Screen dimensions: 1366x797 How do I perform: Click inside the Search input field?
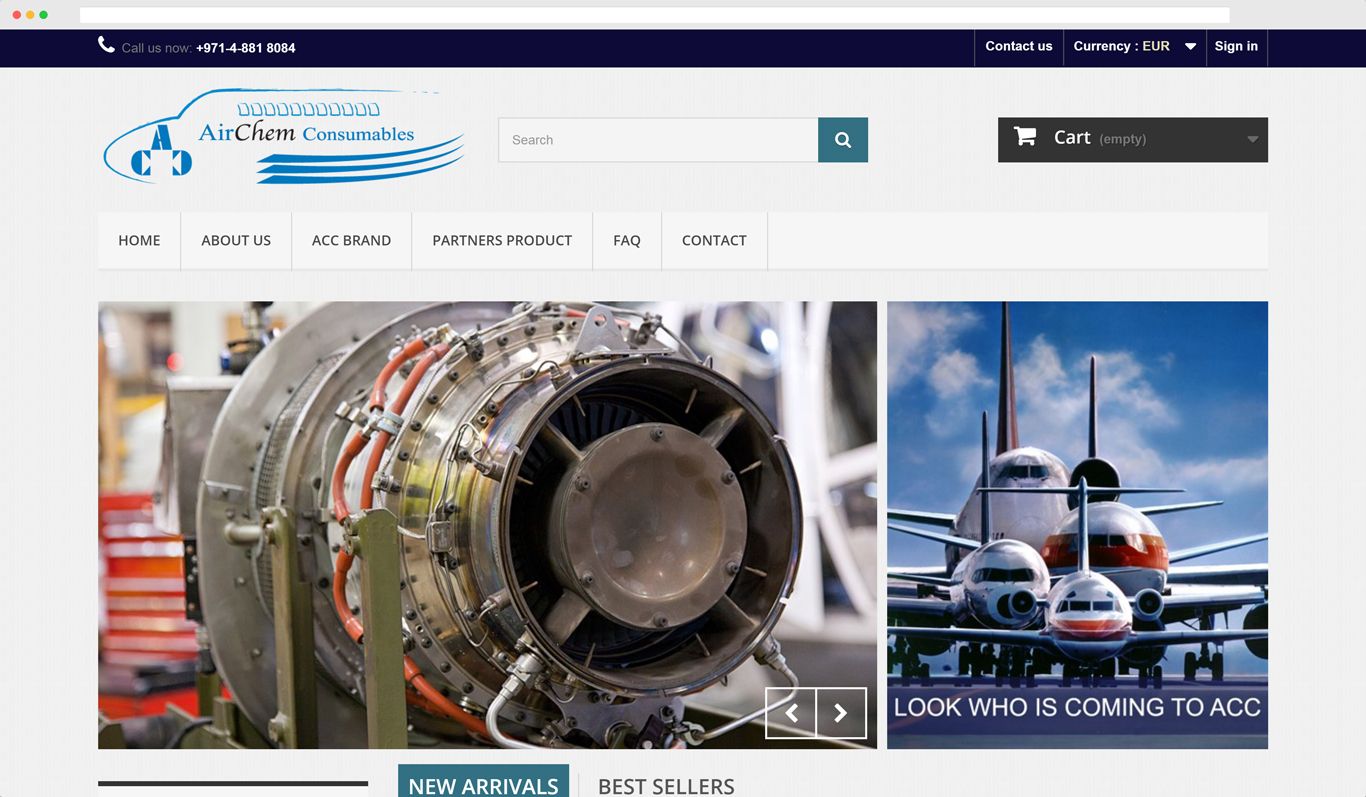[x=658, y=140]
